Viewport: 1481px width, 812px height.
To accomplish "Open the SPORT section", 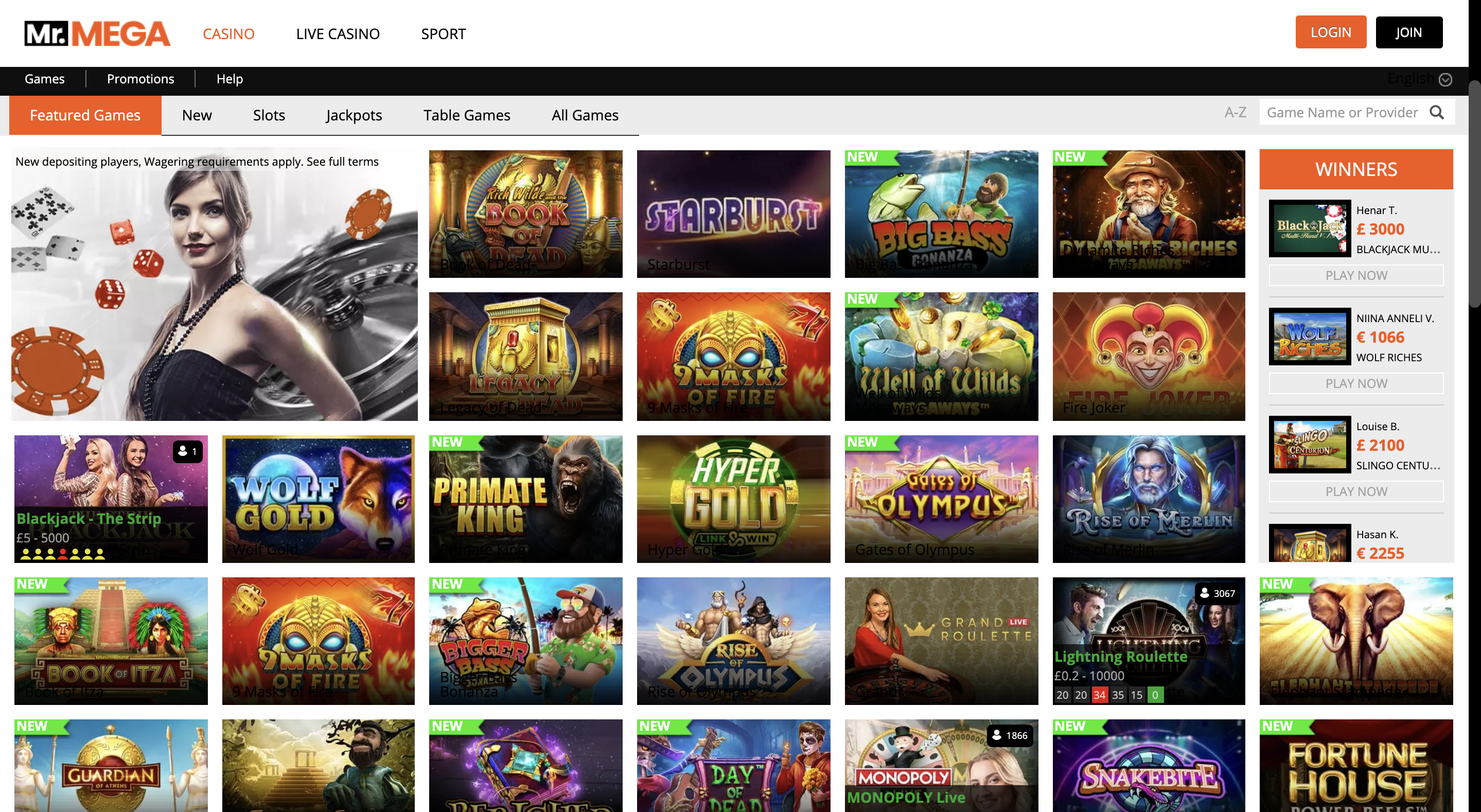I will [x=443, y=34].
